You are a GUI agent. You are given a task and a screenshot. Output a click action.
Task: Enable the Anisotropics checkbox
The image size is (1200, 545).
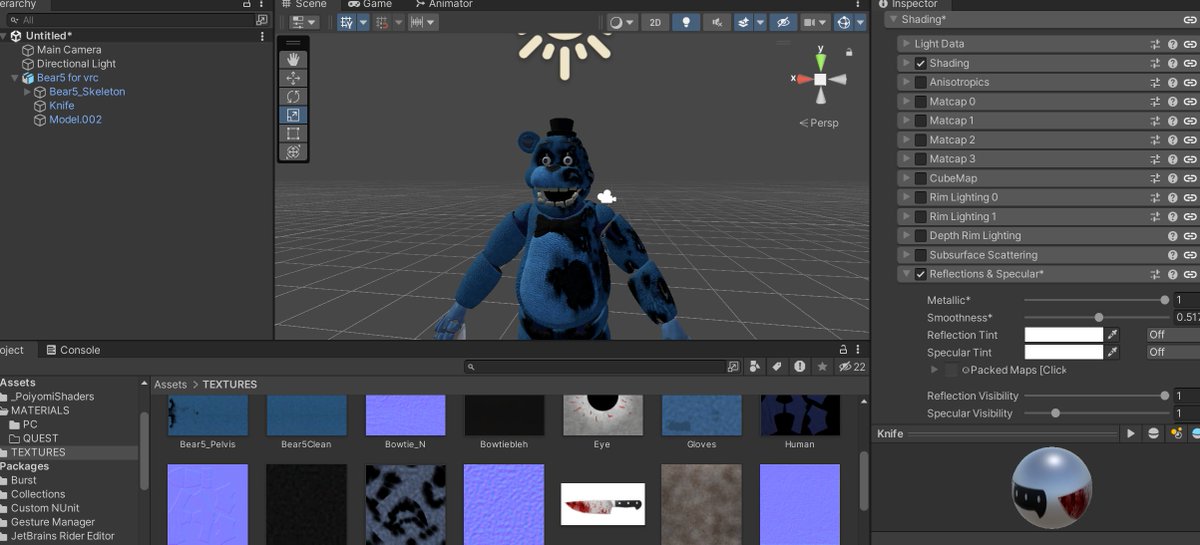(x=921, y=82)
